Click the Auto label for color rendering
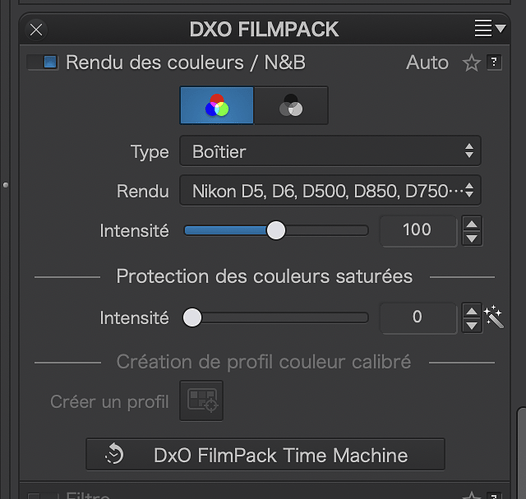 tap(427, 63)
